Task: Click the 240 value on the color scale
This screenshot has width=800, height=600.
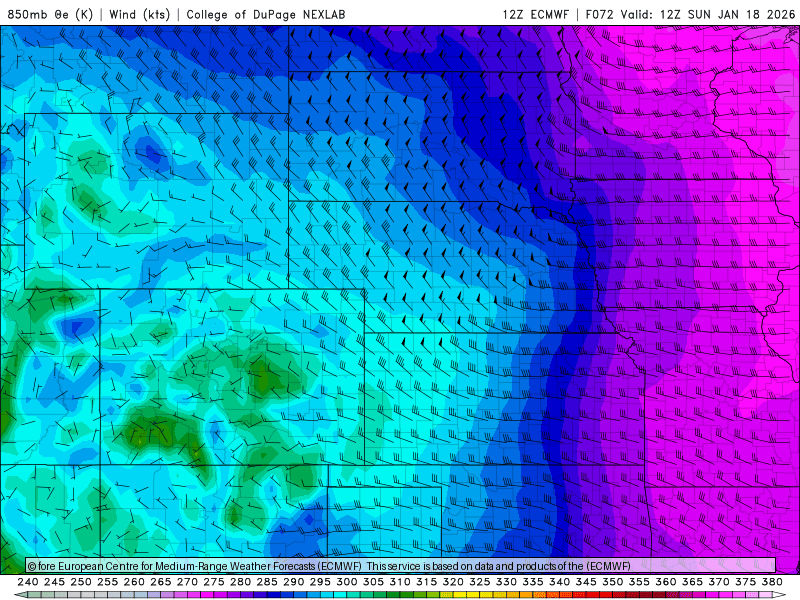Action: 28,582
